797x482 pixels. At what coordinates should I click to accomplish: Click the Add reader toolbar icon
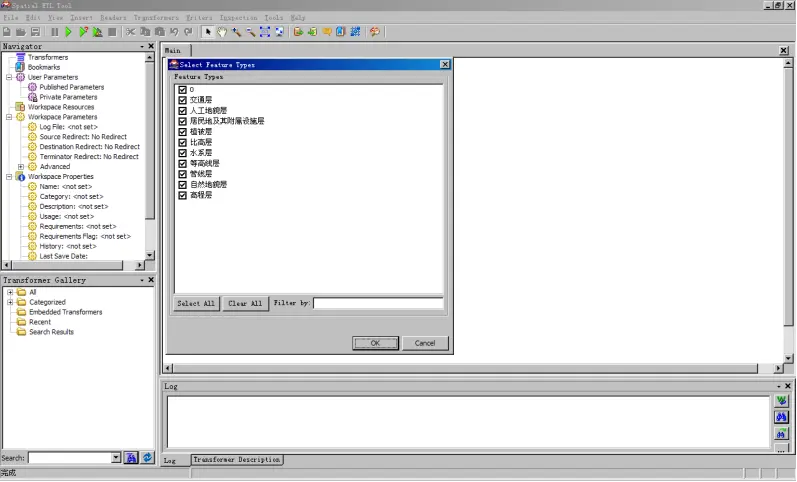tap(298, 32)
